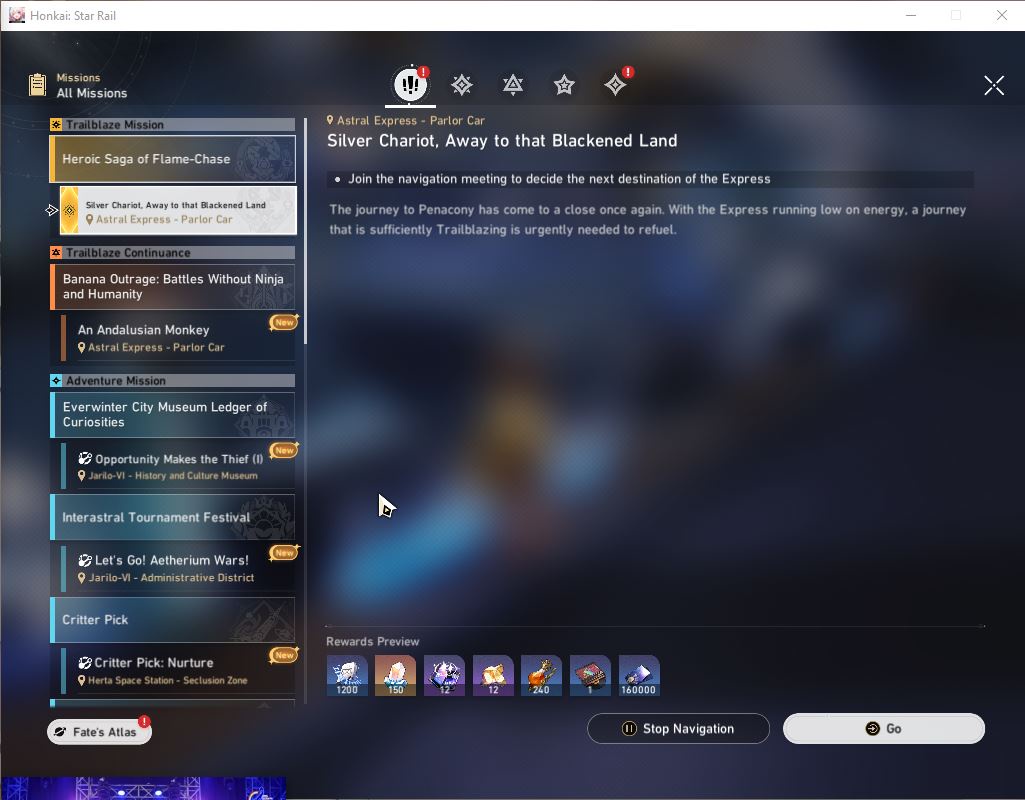Click the mission list scrollbar
This screenshot has width=1025, height=800.
(x=305, y=231)
